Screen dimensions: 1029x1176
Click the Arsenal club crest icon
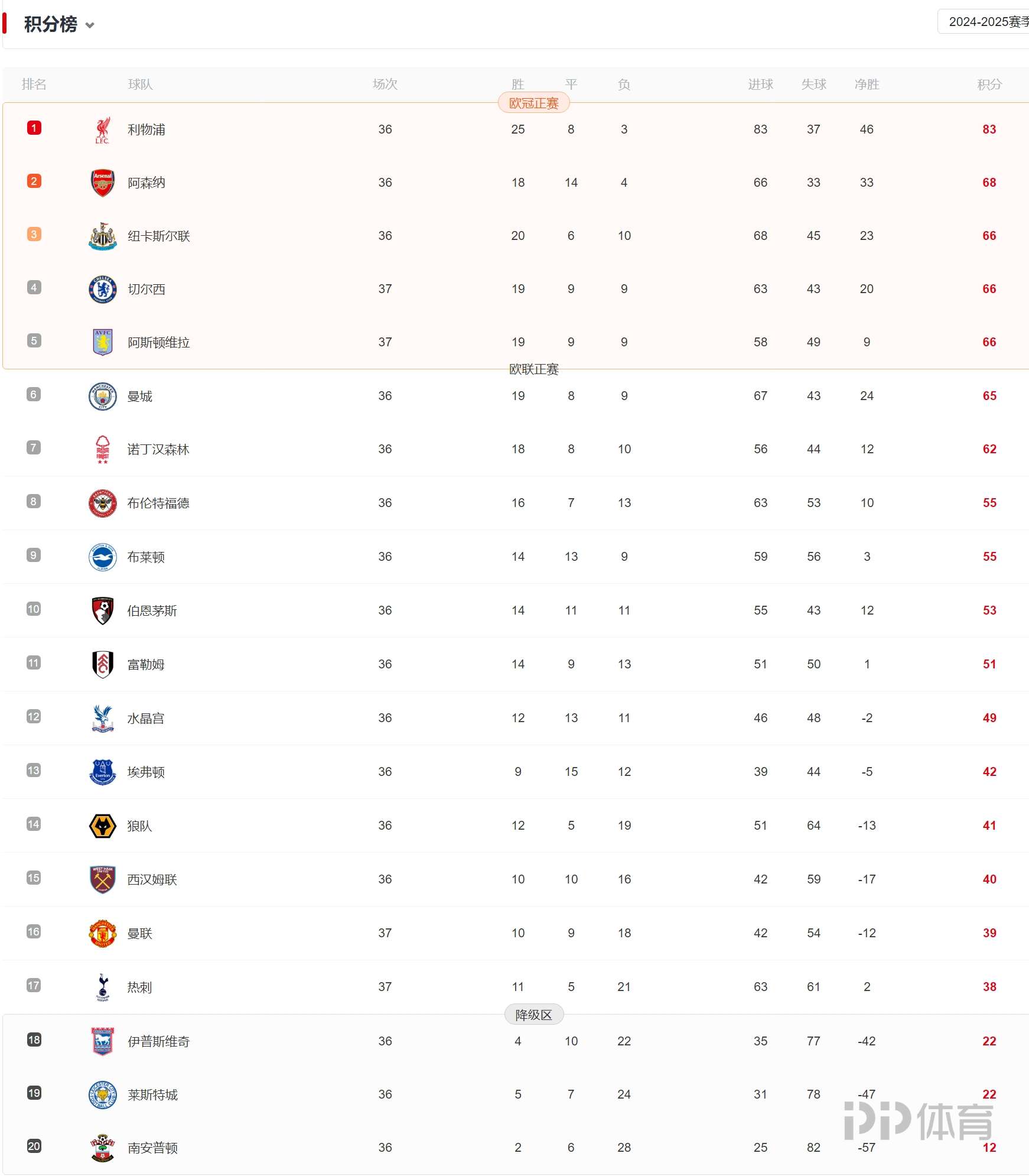pos(102,183)
